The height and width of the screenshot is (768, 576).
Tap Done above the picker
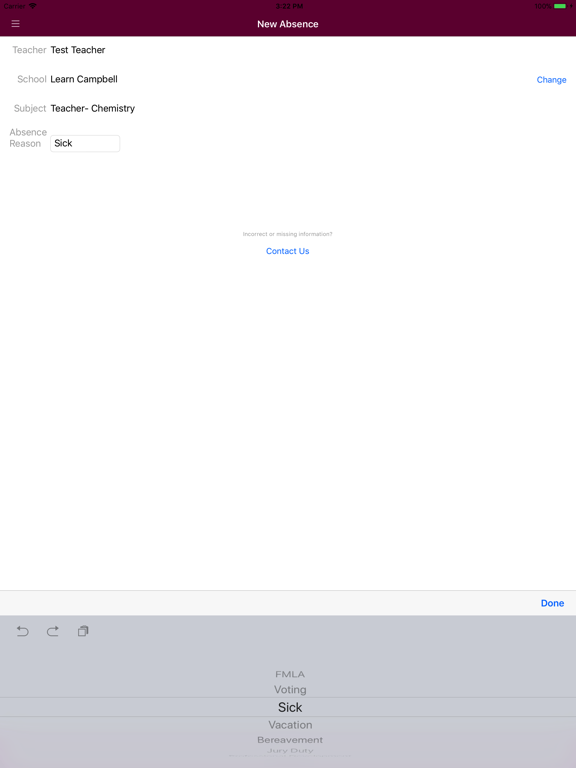coord(552,603)
